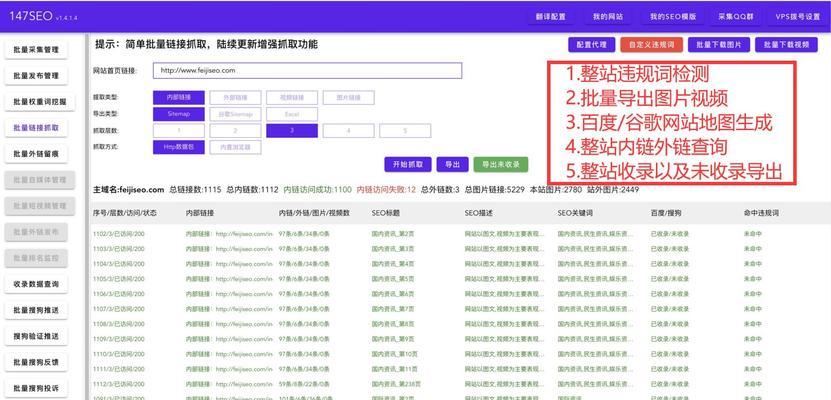Open 批量外链留痕 from the sidebar
The width and height of the screenshot is (831, 400).
36,154
